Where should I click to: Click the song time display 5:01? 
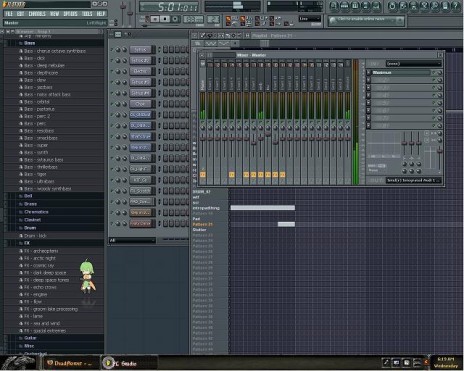[x=169, y=7]
